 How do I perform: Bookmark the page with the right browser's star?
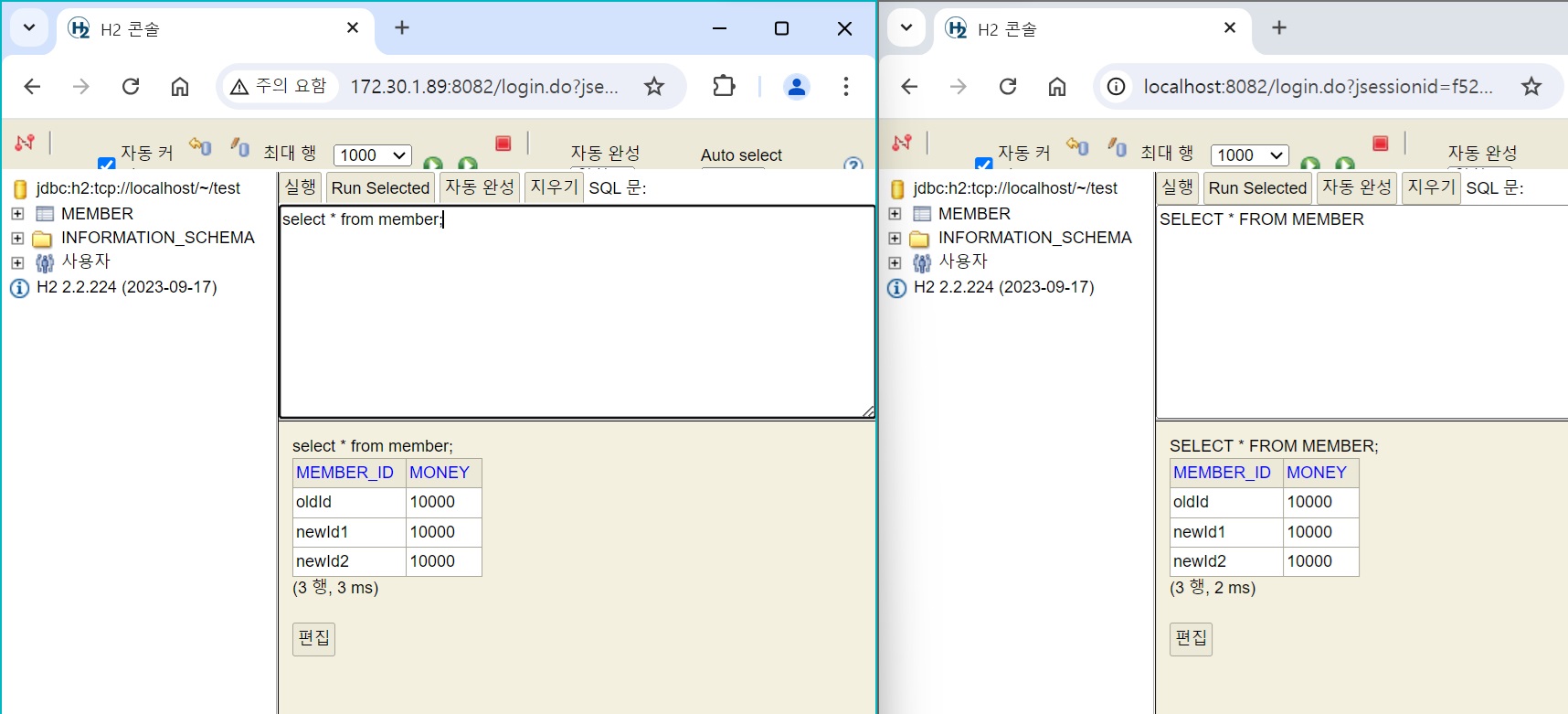coord(1531,86)
